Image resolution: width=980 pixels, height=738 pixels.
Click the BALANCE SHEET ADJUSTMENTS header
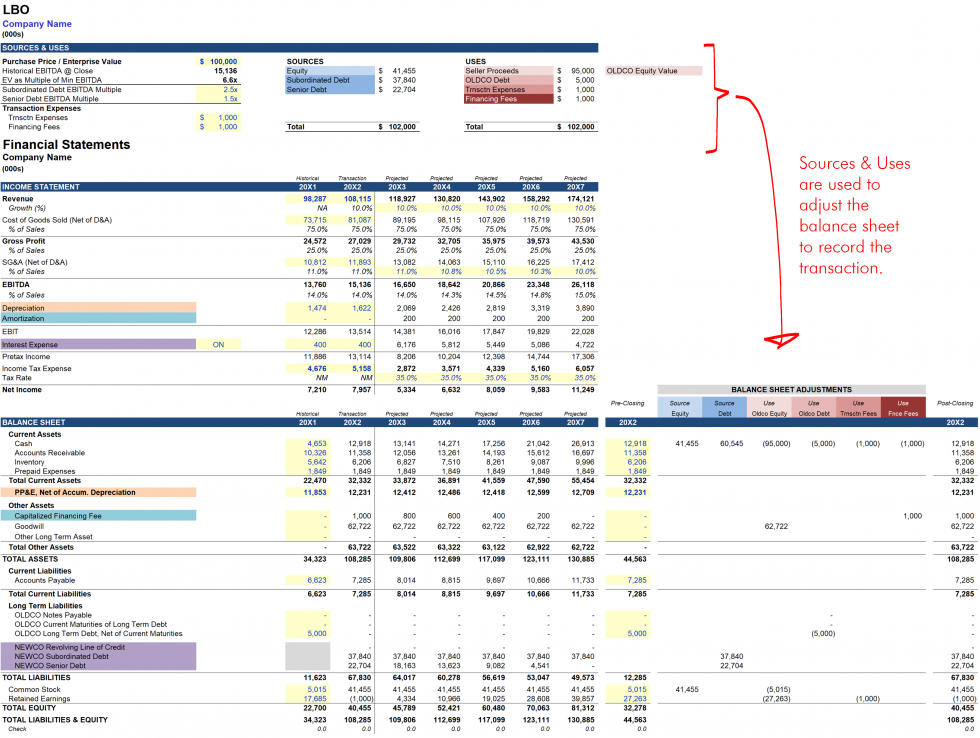pos(792,389)
